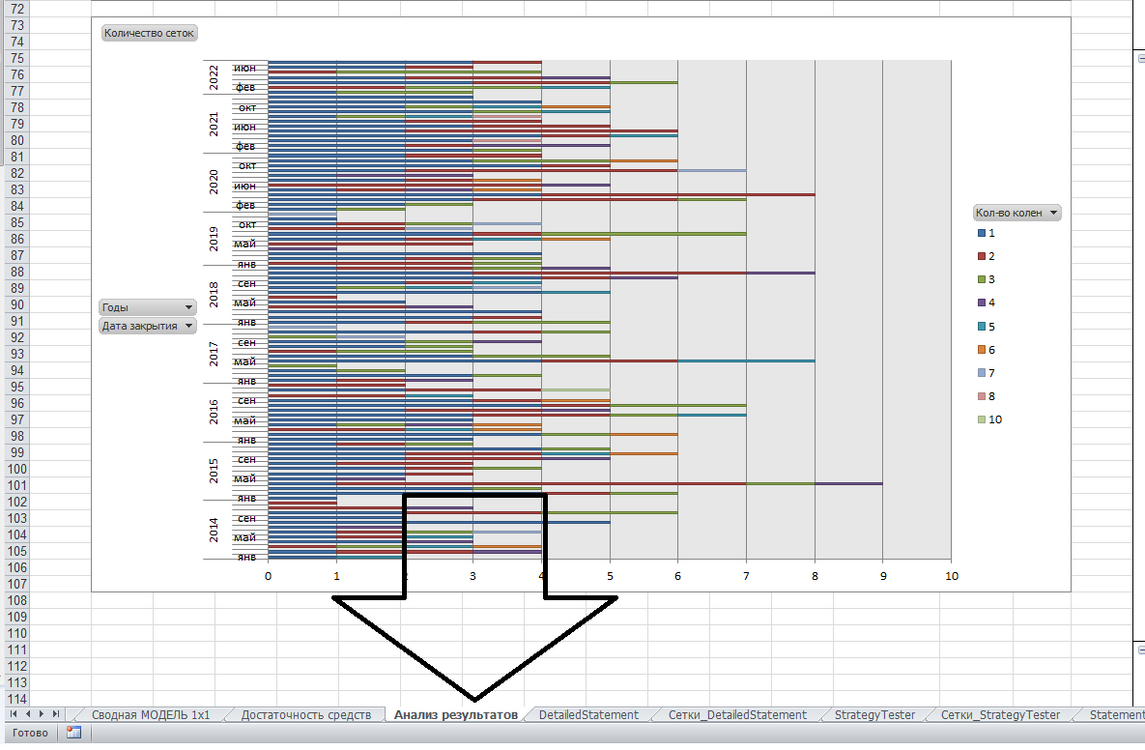Viewport: 1145px width, 750px height.
Task: Select row header 105
Action: click(17, 551)
